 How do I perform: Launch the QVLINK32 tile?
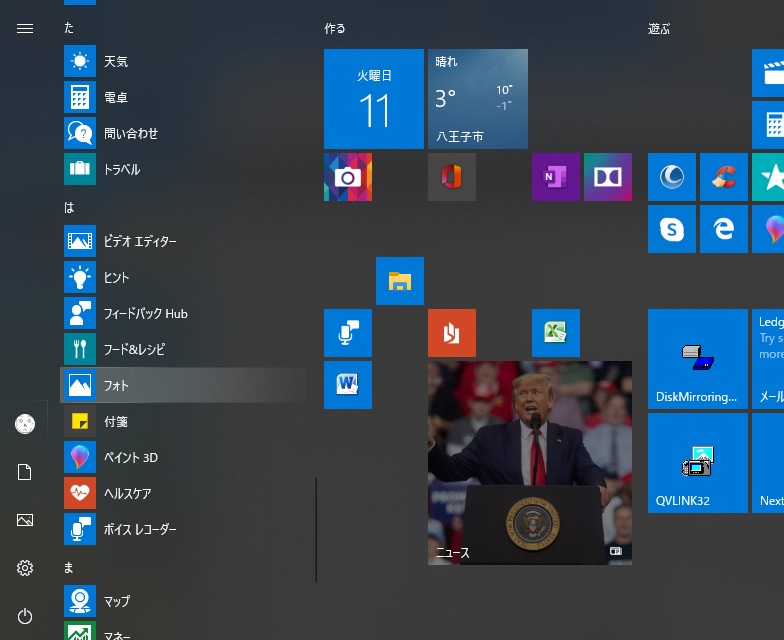pos(698,463)
